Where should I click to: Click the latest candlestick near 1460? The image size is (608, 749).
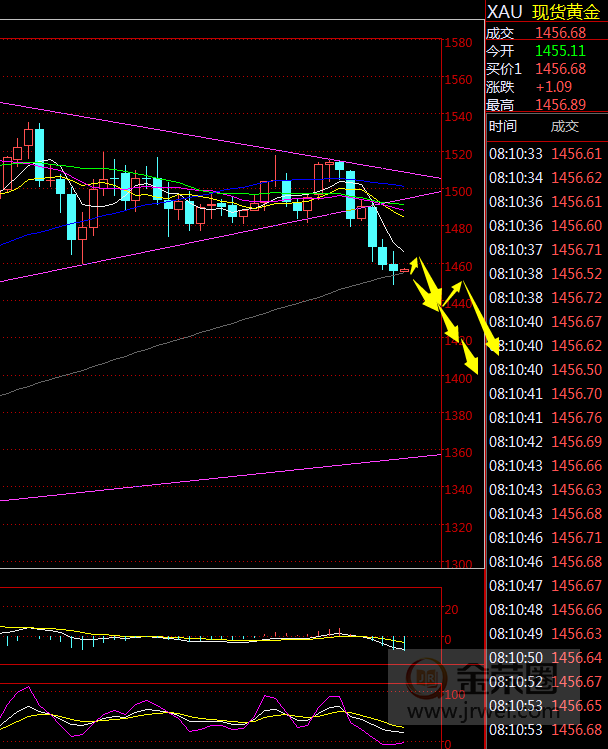[405, 270]
